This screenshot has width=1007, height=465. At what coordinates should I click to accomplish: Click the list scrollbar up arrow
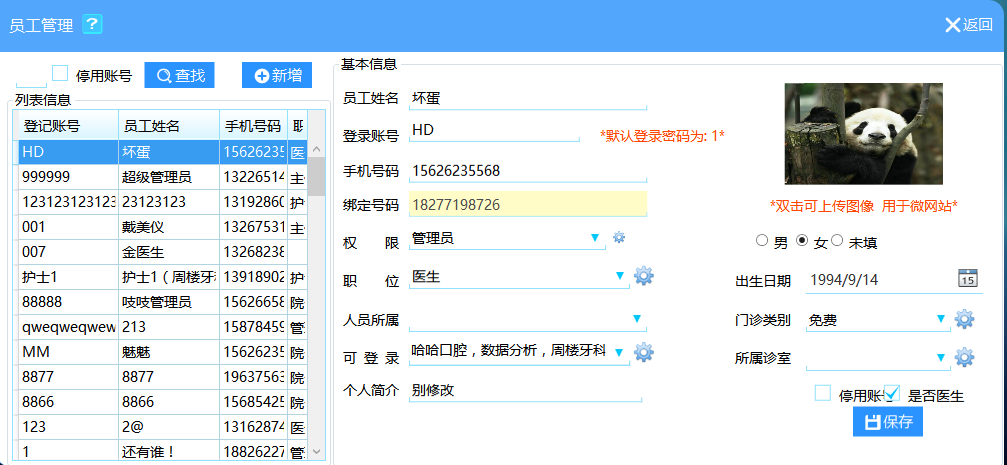[x=316, y=149]
